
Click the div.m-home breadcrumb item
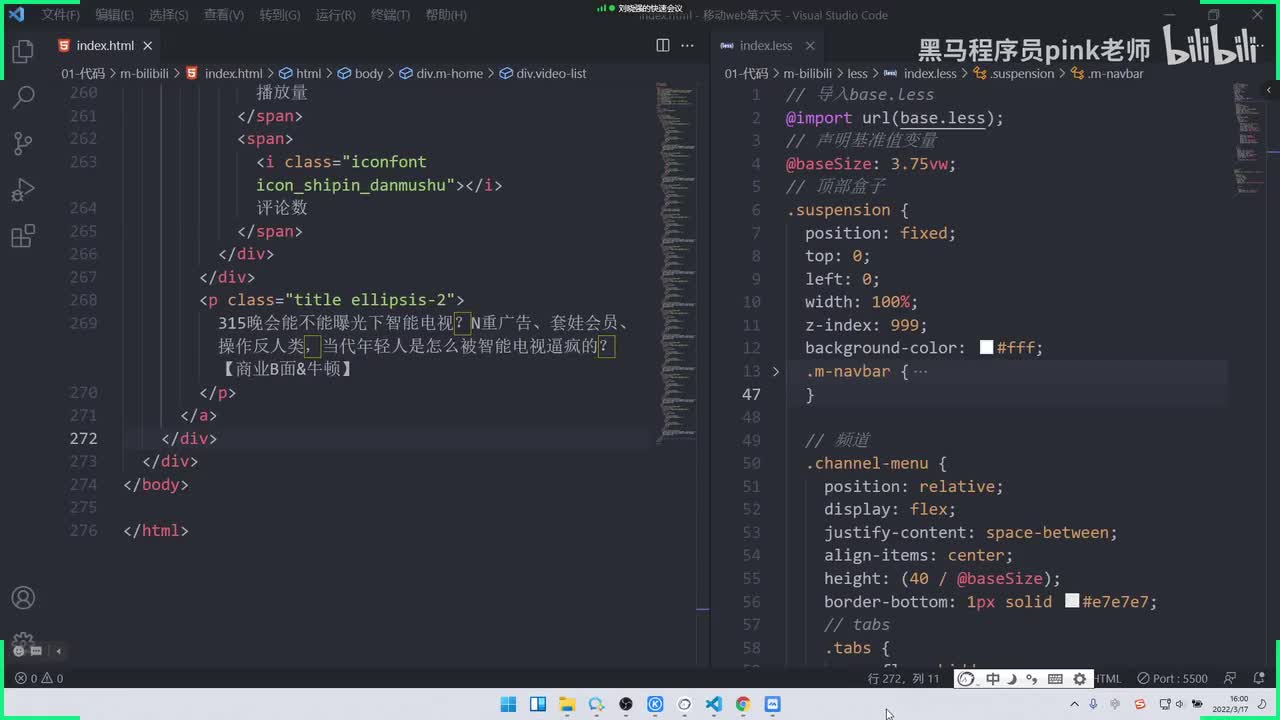(x=441, y=74)
